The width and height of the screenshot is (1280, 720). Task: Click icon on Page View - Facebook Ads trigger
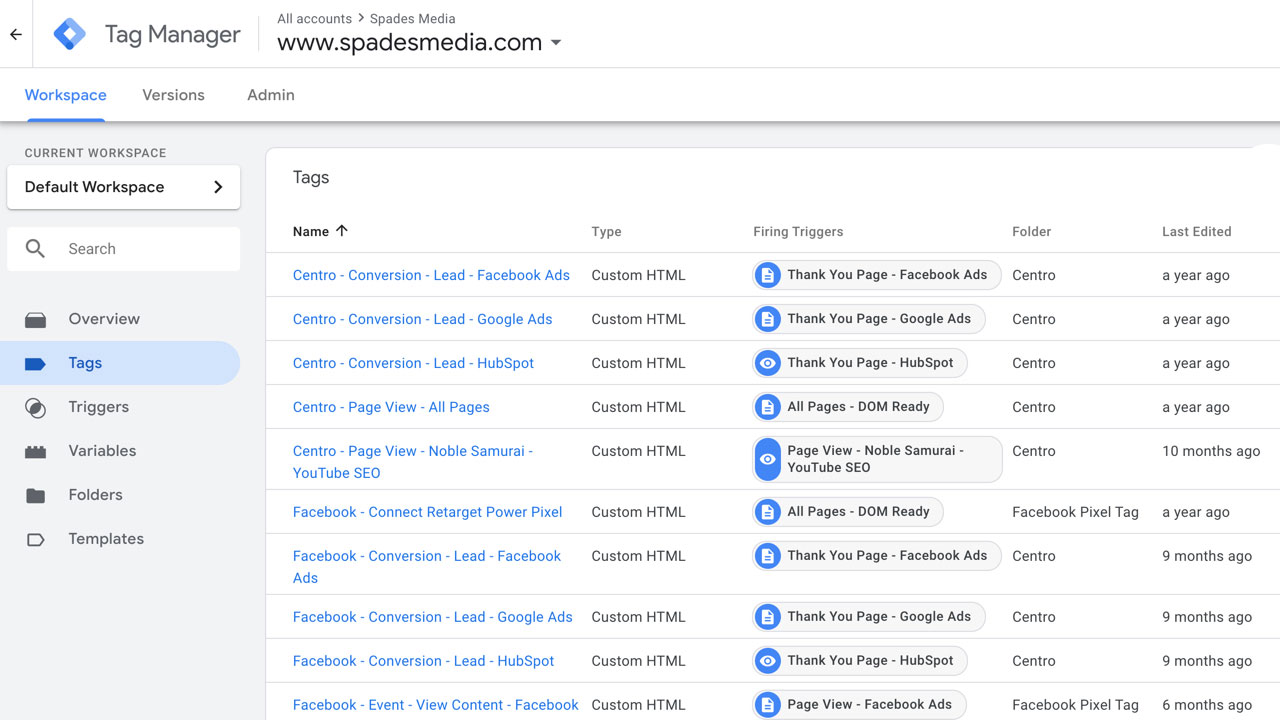pos(768,705)
